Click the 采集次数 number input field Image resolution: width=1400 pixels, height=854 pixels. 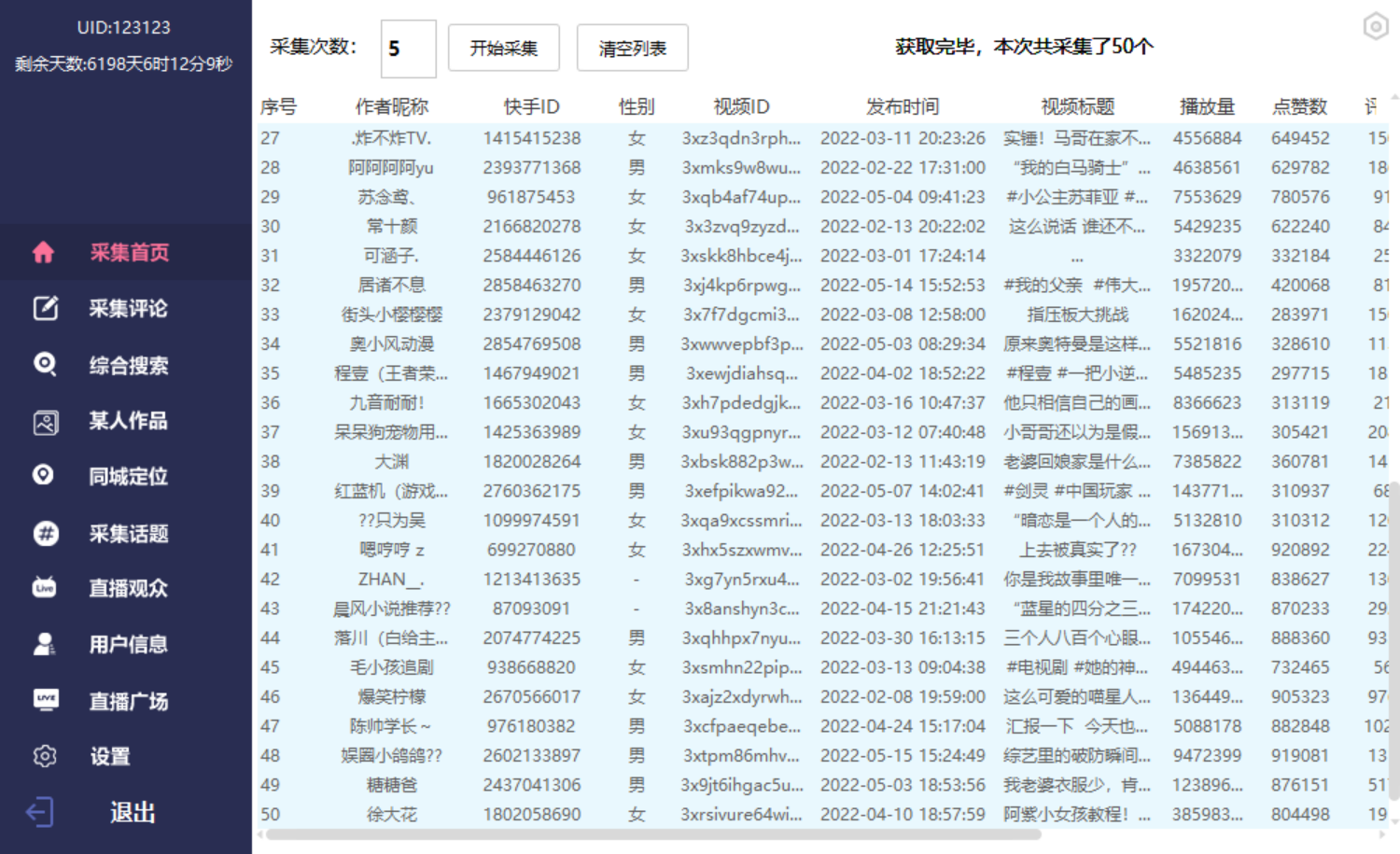pos(408,48)
